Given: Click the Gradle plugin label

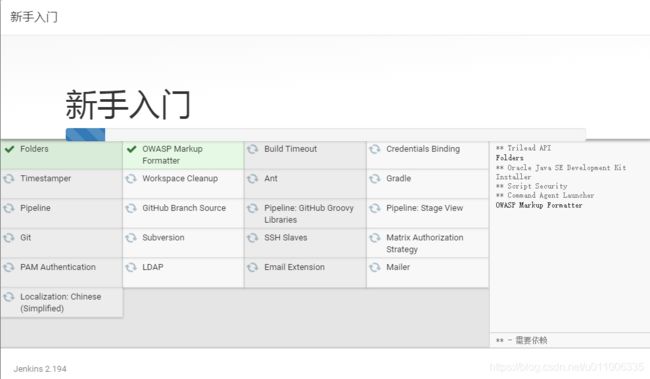Looking at the screenshot, I should tap(398, 179).
